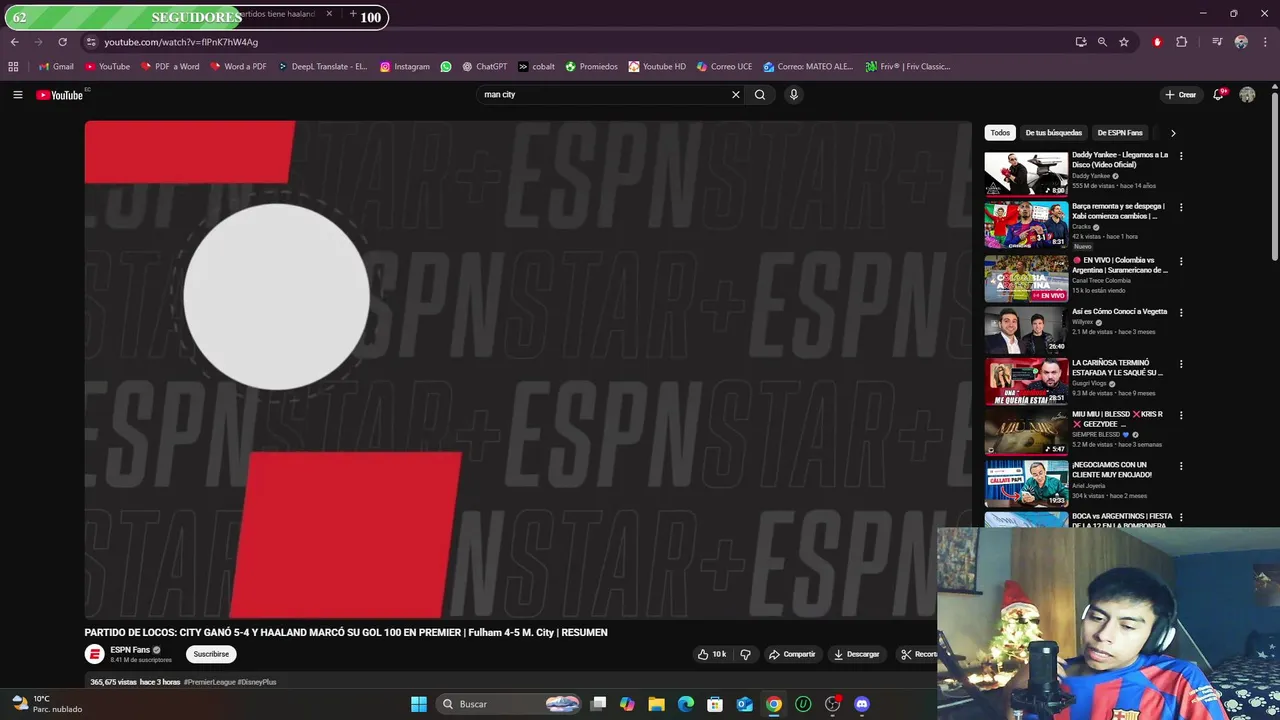Open the Gmail bookmark
The width and height of the screenshot is (1280, 720).
click(56, 67)
